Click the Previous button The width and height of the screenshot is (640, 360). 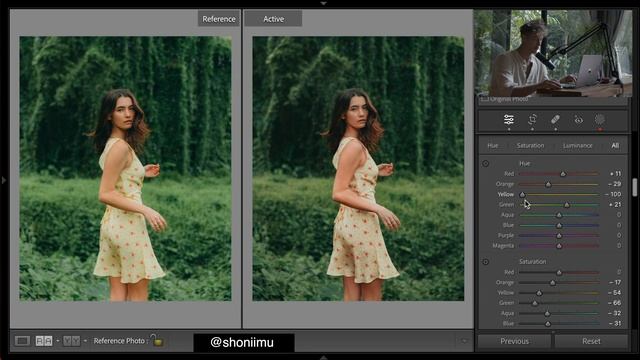514,341
